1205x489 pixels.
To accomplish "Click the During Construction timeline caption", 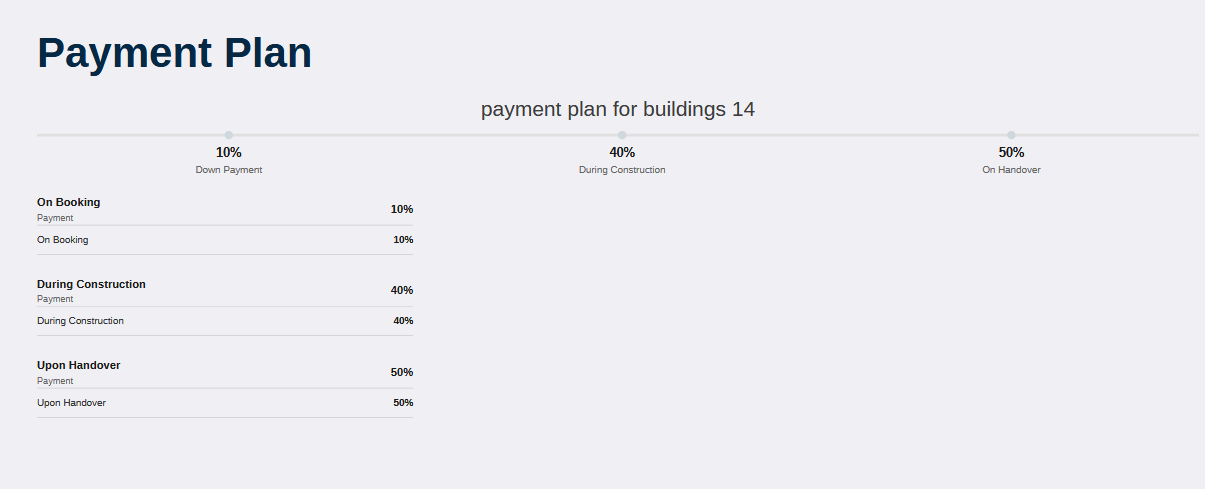I will tap(622, 170).
